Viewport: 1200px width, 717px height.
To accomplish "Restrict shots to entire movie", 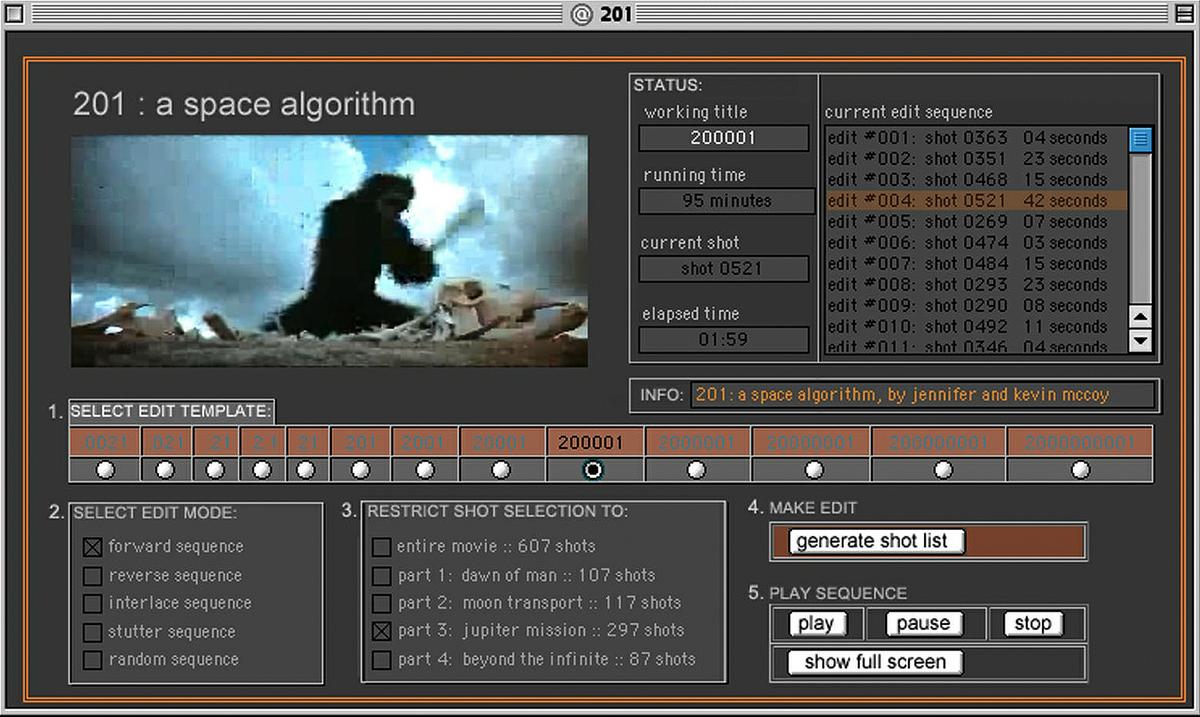I will tap(381, 547).
